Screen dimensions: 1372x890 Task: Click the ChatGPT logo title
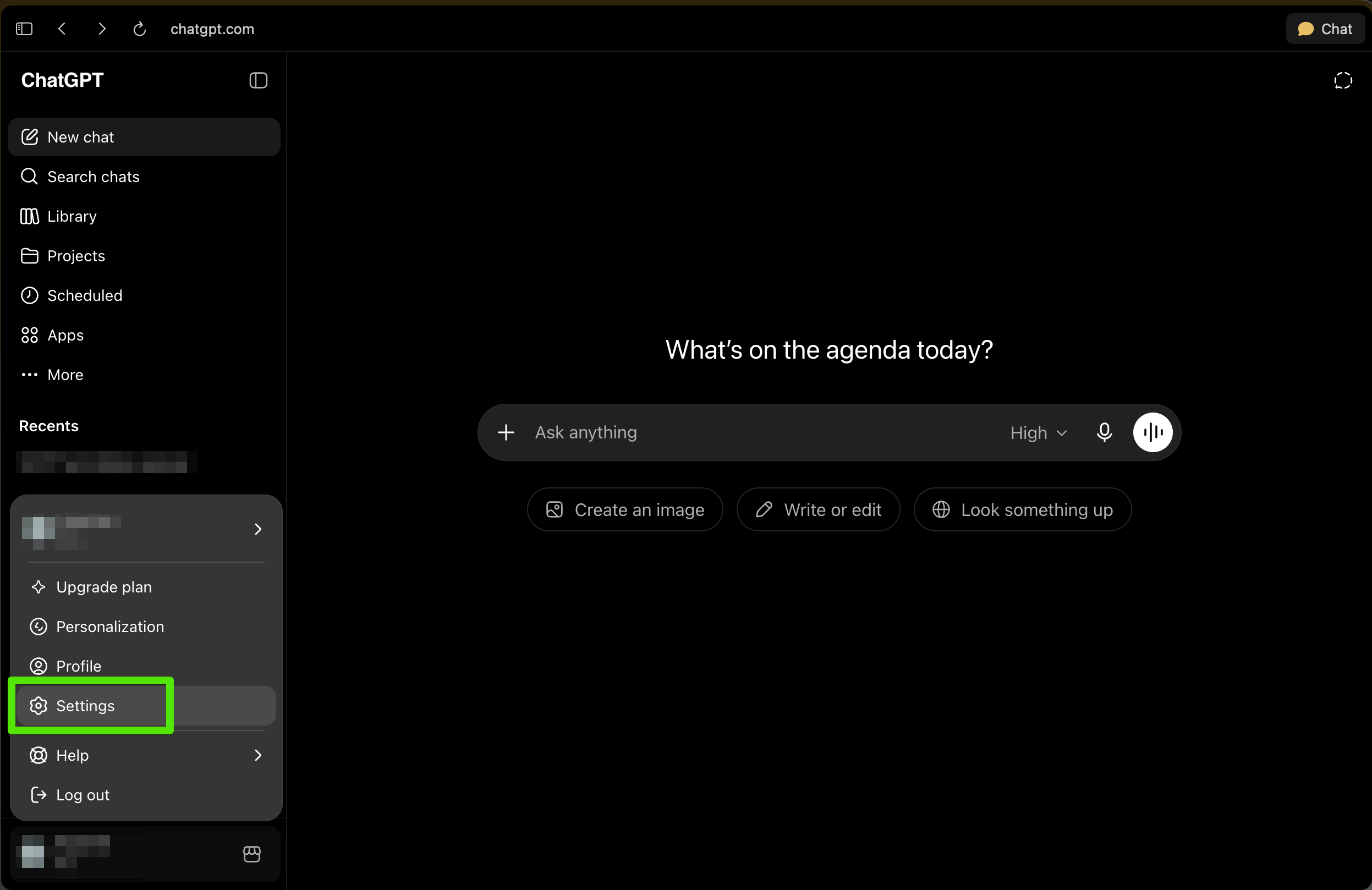pos(62,80)
